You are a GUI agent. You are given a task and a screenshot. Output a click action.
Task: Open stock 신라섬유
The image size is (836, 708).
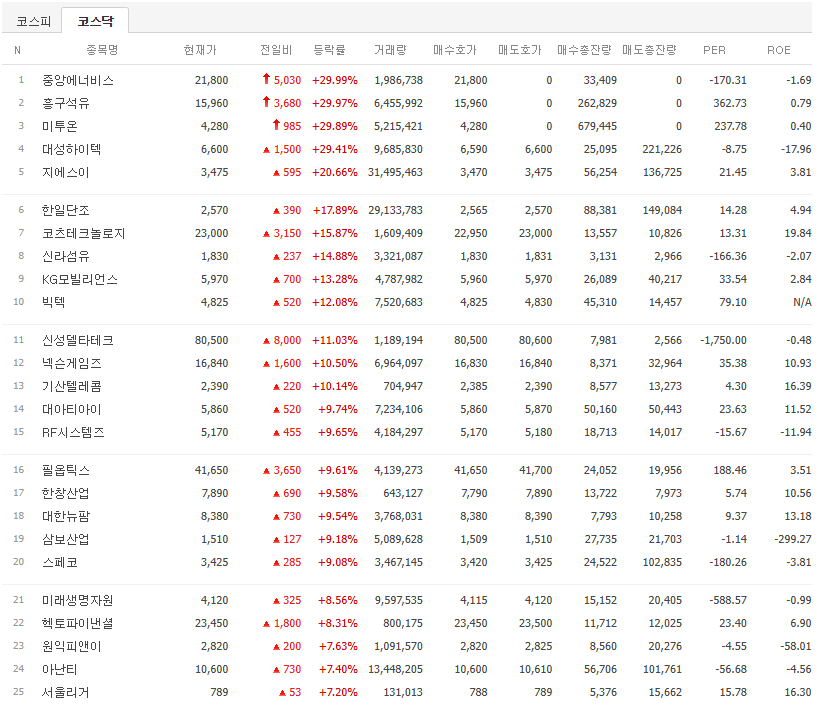(66, 256)
